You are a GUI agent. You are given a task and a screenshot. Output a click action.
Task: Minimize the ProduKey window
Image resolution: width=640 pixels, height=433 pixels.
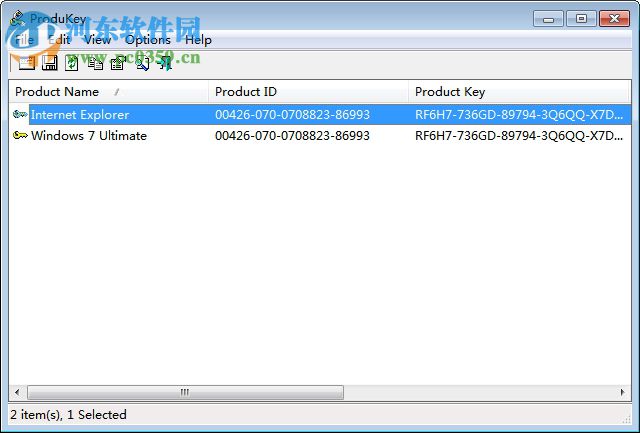click(548, 19)
